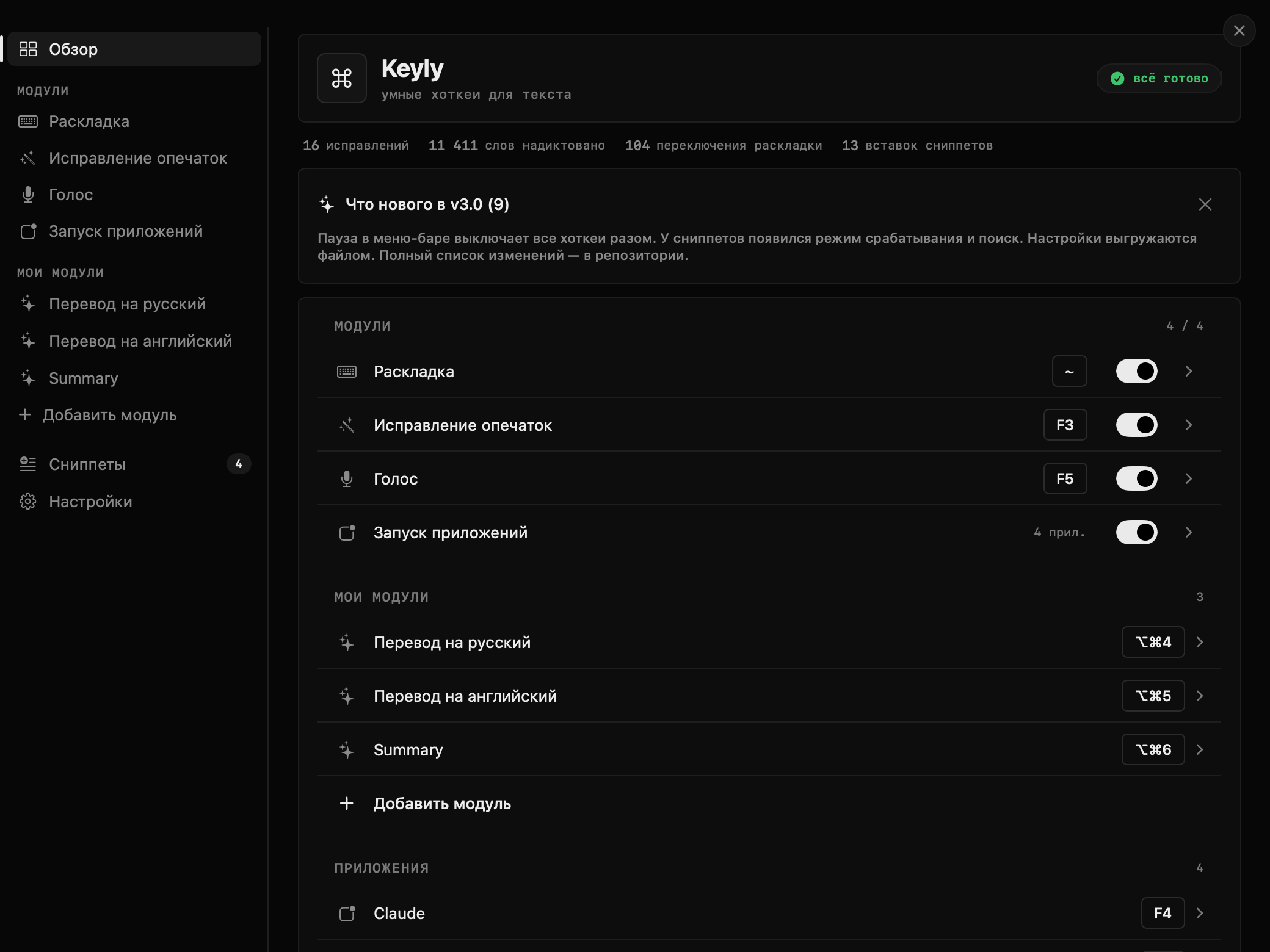Click the sparkle icon in main Summary row
Screen dimensions: 1270x952
[x=347, y=750]
